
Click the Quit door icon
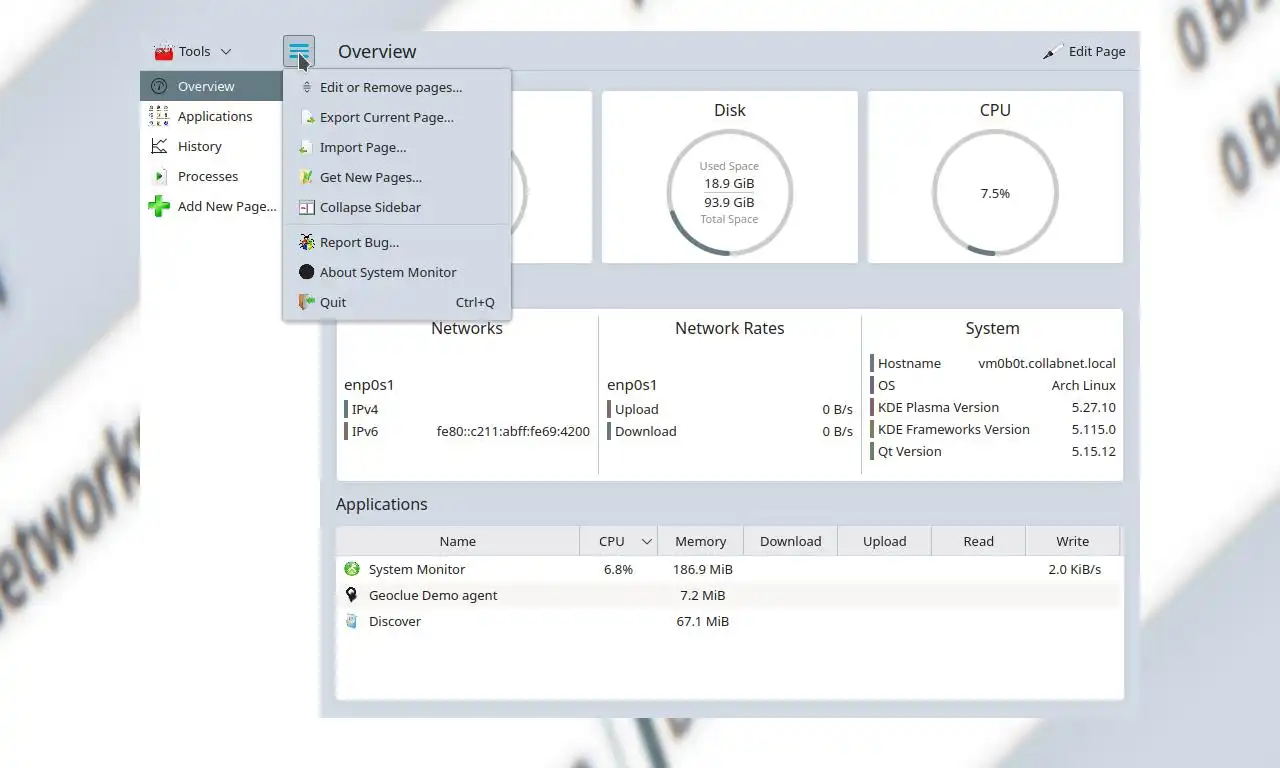306,302
